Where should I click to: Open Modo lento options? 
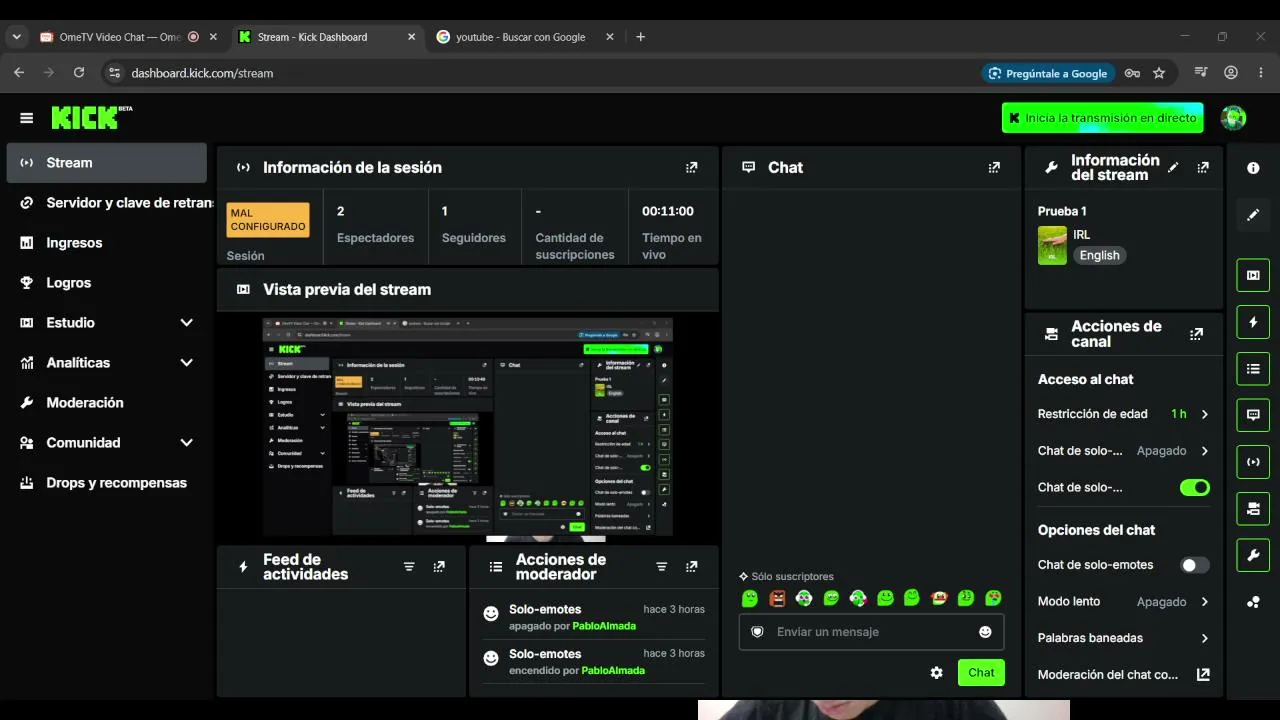tap(1124, 602)
